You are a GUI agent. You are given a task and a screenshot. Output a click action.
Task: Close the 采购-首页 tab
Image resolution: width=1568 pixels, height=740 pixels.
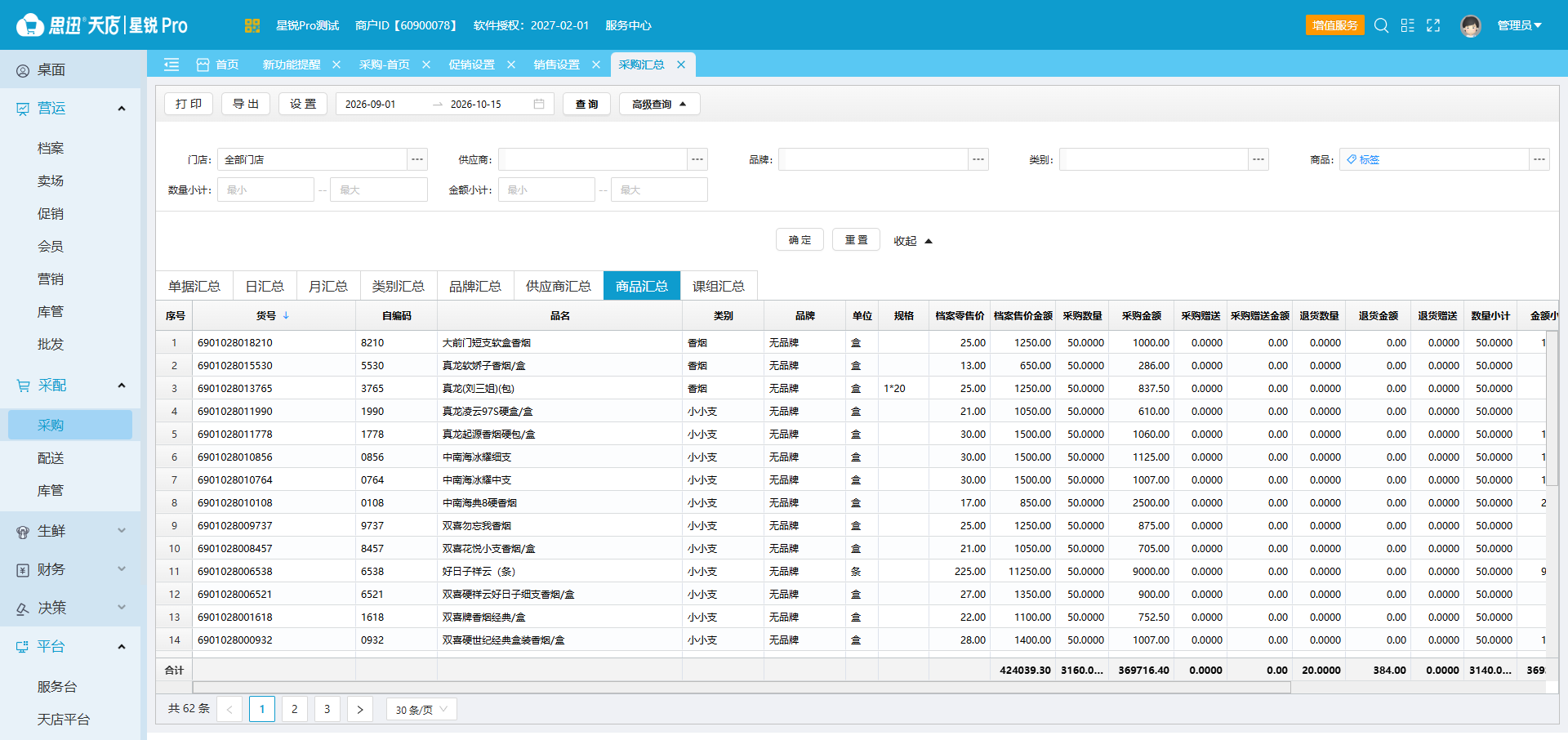pyautogui.click(x=426, y=65)
